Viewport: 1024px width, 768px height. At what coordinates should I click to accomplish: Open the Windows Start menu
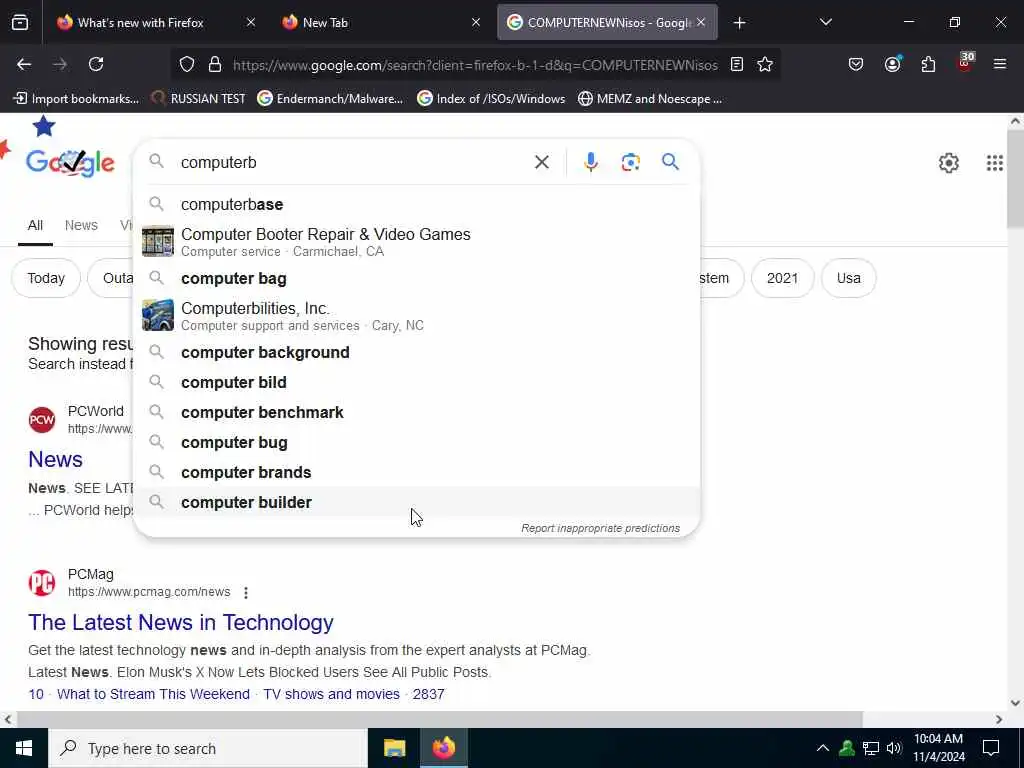[x=24, y=748]
